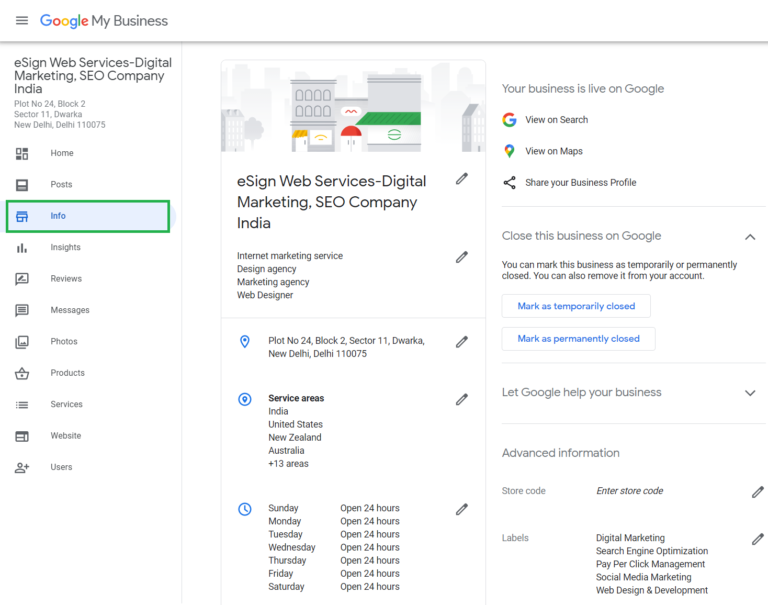Image resolution: width=768 pixels, height=605 pixels.
Task: Click the Posts icon in sidebar
Action: [x=22, y=185]
